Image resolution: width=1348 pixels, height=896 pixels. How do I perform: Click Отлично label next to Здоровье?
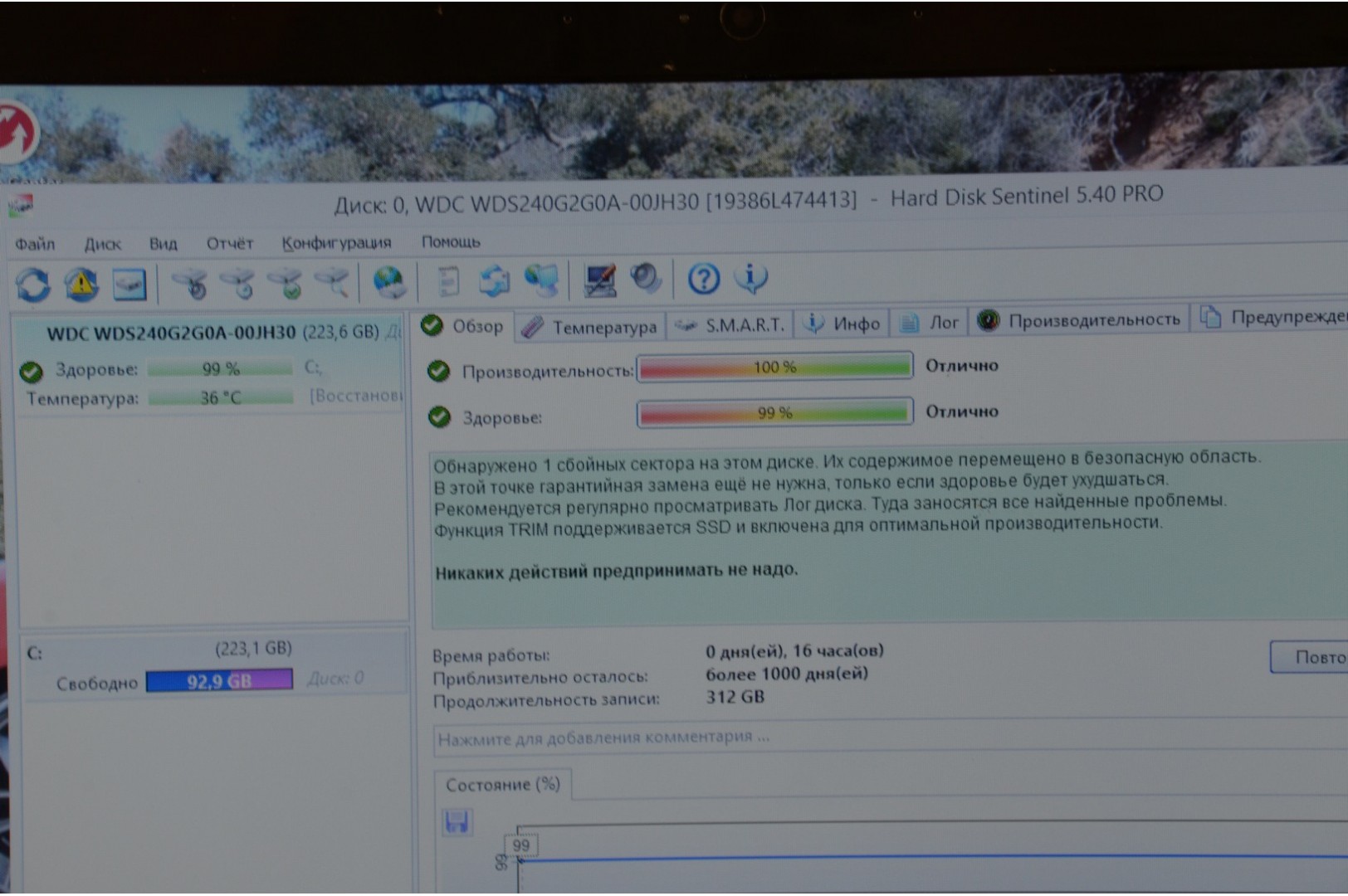(962, 411)
